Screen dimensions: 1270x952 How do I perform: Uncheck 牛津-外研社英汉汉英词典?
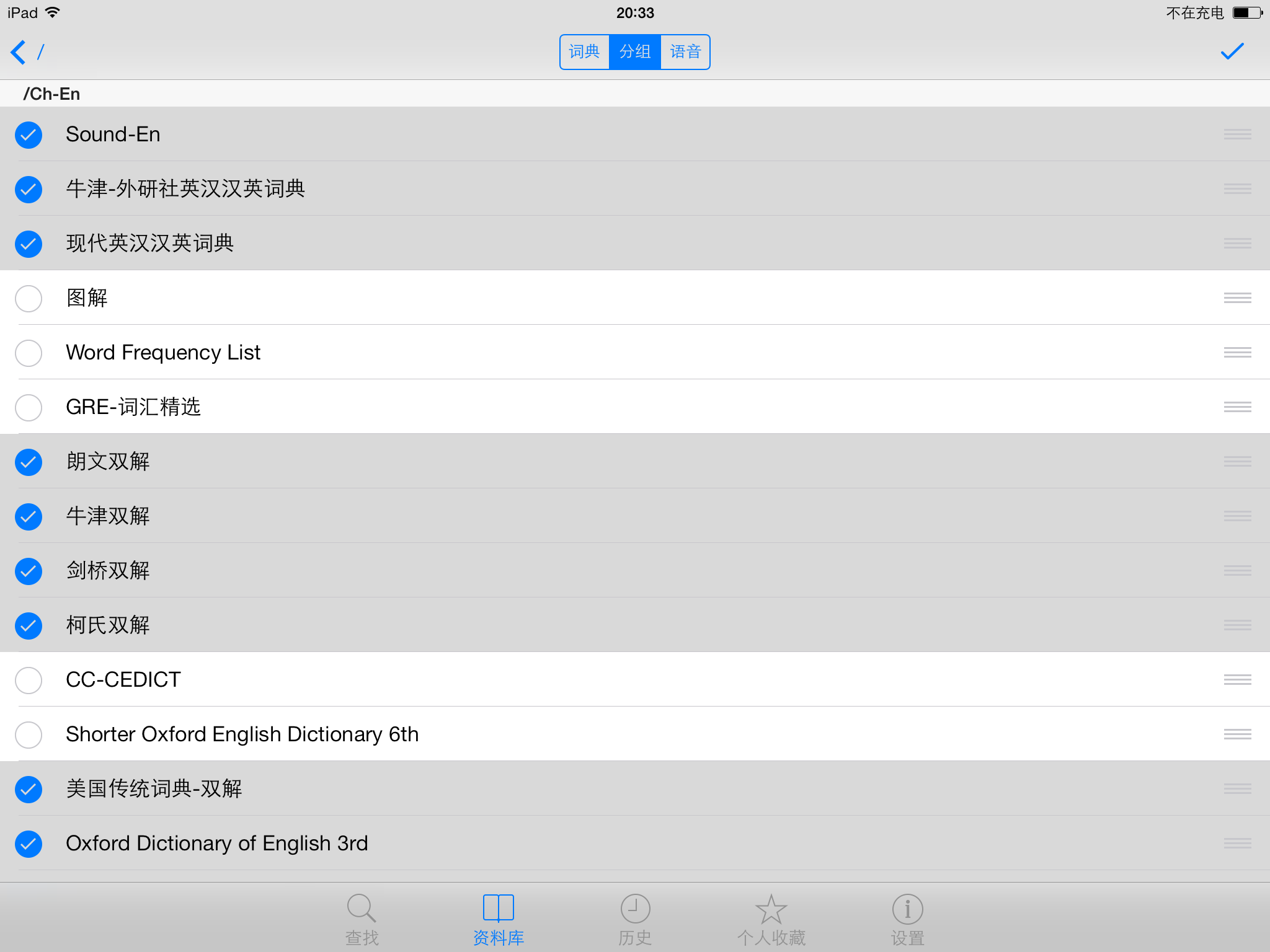(x=29, y=189)
